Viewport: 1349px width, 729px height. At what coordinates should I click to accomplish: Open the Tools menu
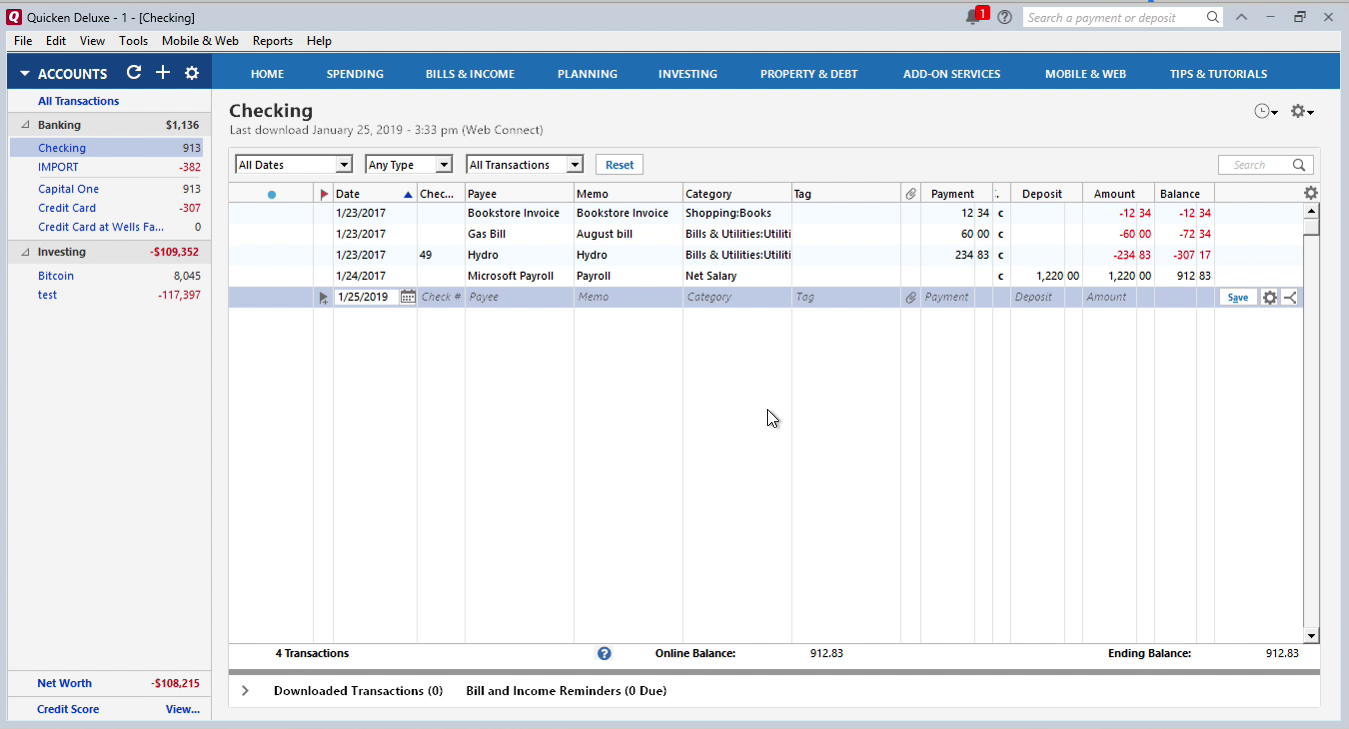(x=133, y=41)
